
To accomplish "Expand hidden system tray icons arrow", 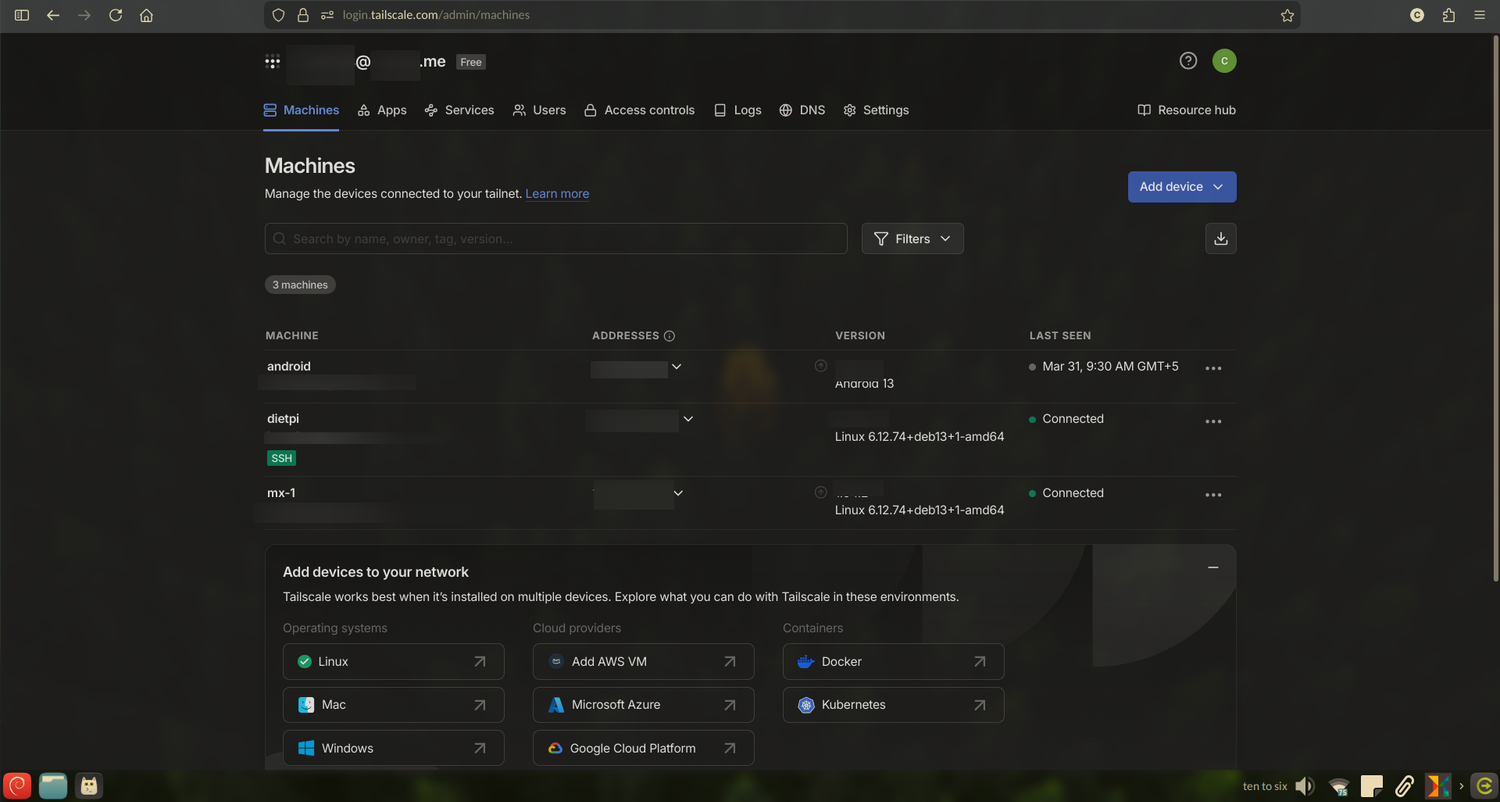I will click(1461, 786).
